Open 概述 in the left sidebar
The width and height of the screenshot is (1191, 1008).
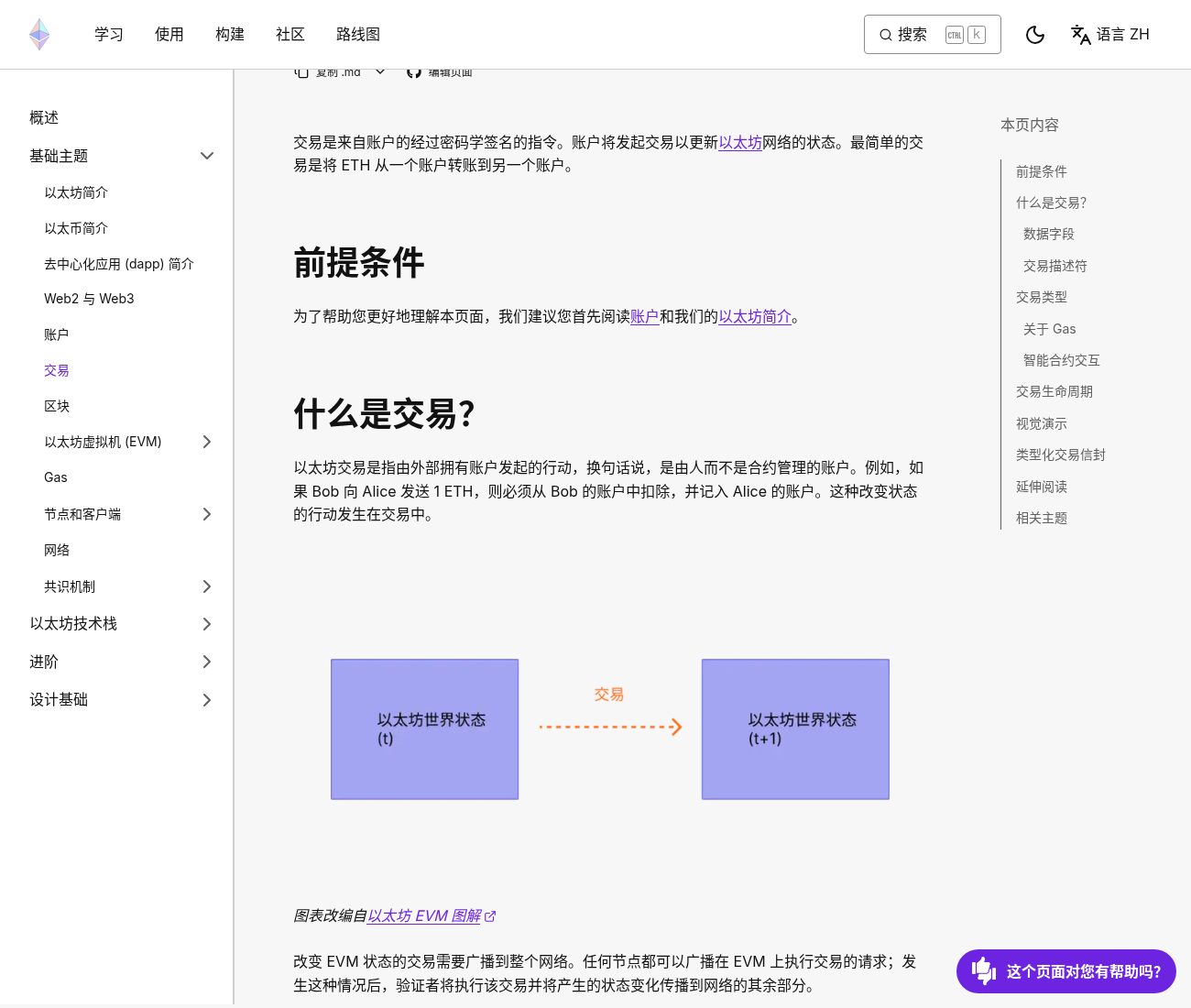pos(44,118)
